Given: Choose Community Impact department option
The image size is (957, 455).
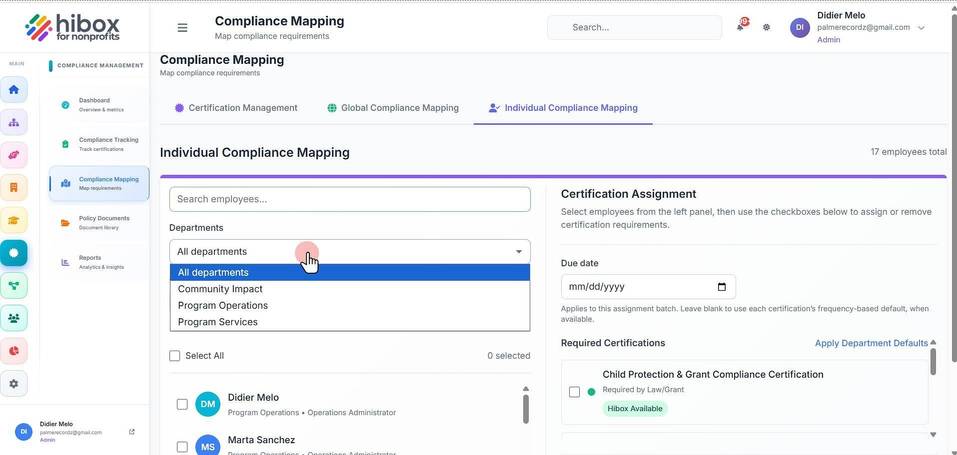Looking at the screenshot, I should [x=350, y=289].
